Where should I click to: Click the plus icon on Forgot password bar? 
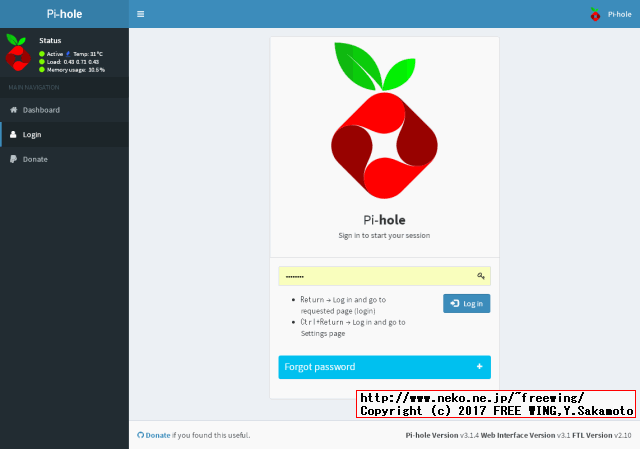click(480, 367)
